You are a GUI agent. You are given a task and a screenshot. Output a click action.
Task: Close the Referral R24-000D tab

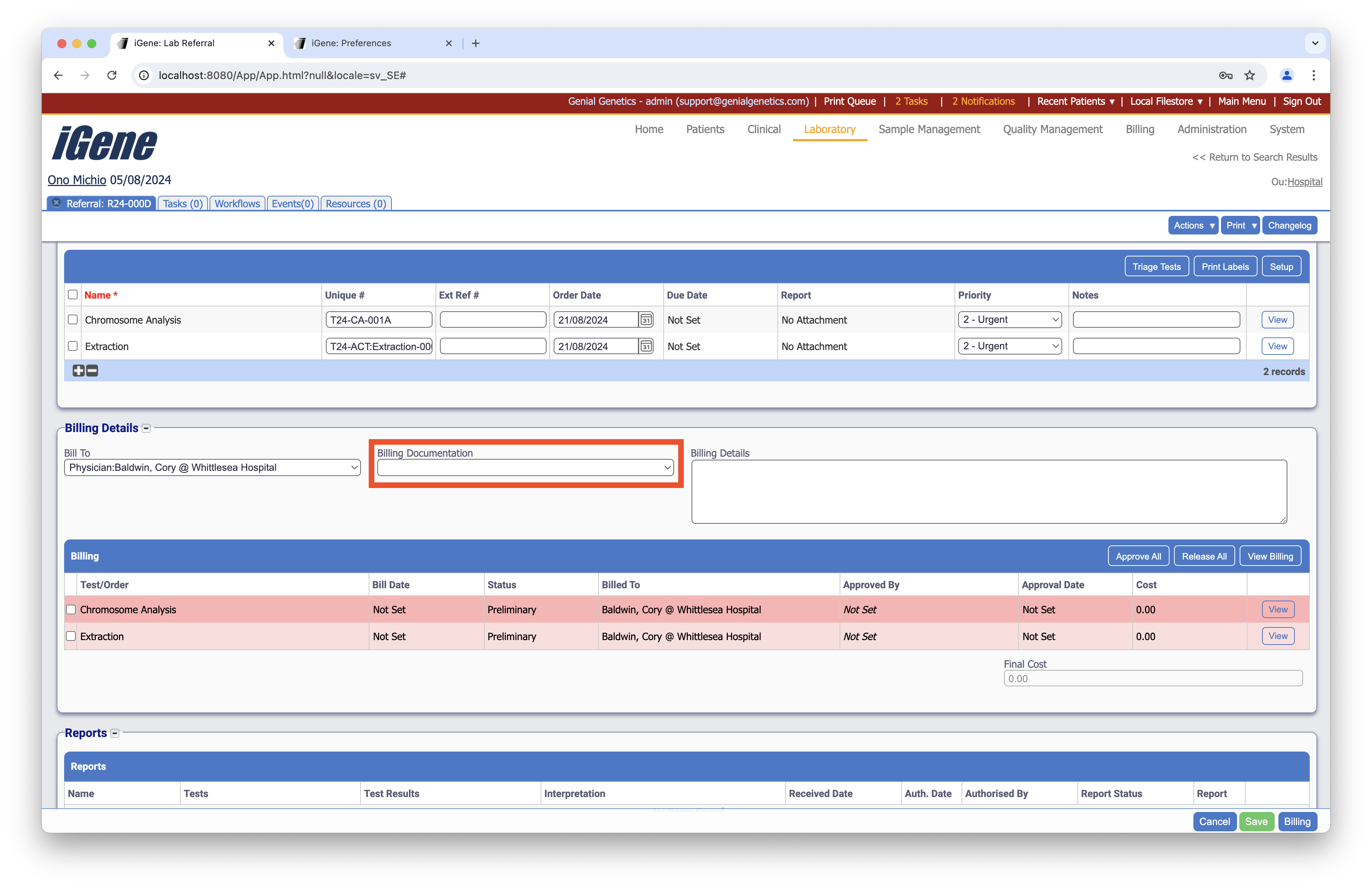tap(56, 202)
